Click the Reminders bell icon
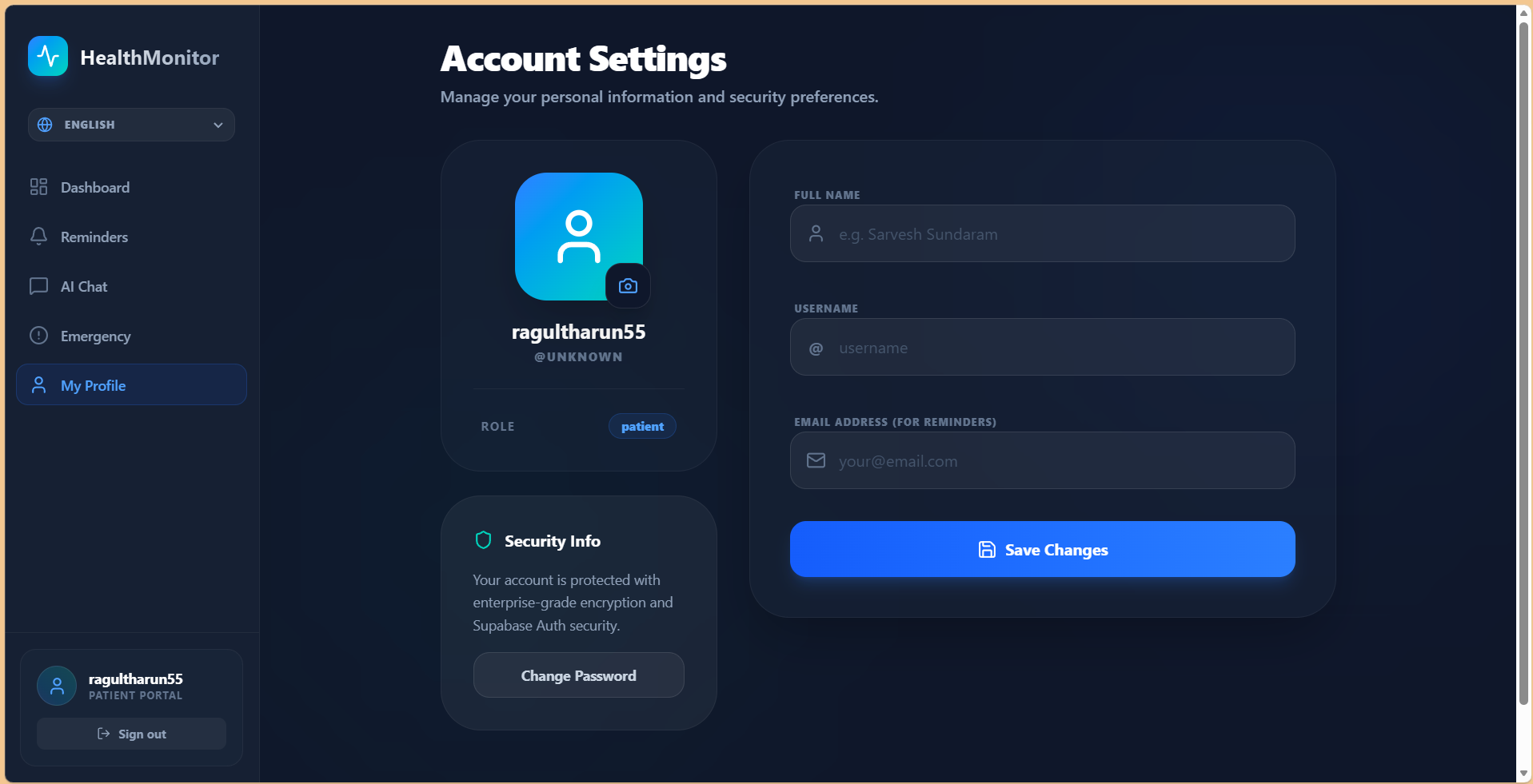 coord(38,237)
